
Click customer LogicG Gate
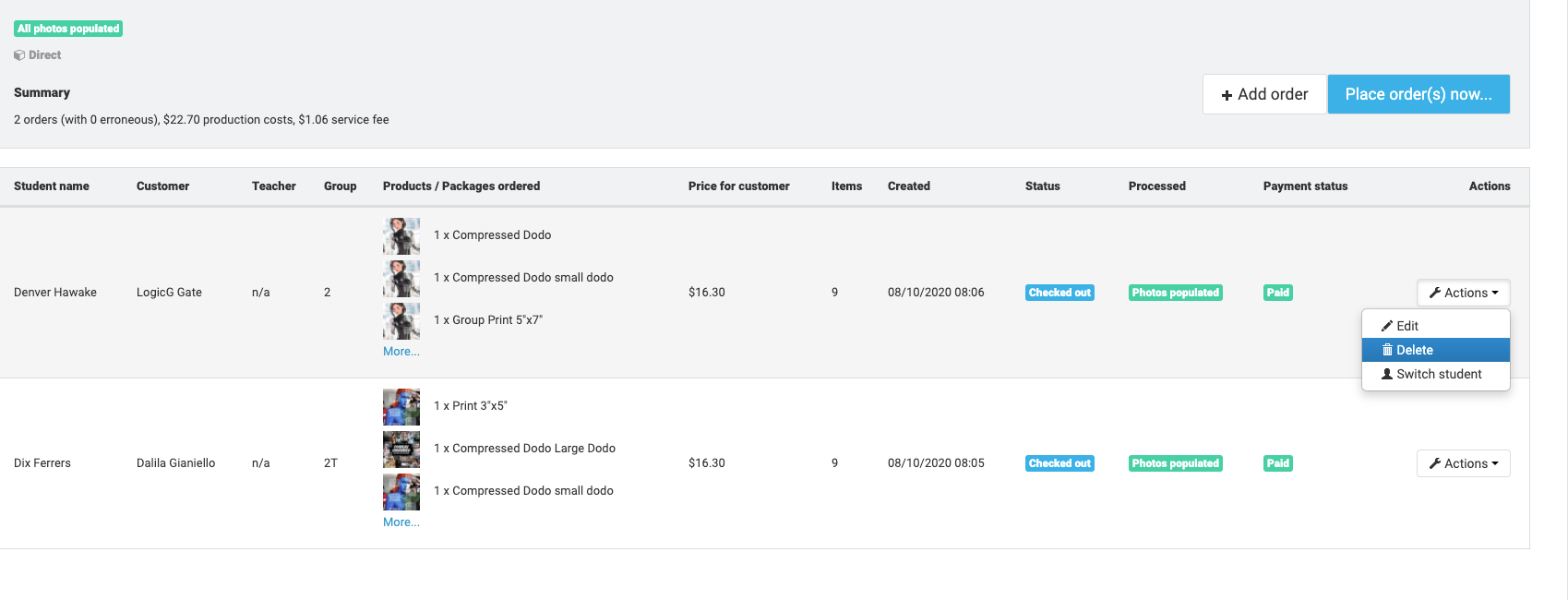[169, 293]
